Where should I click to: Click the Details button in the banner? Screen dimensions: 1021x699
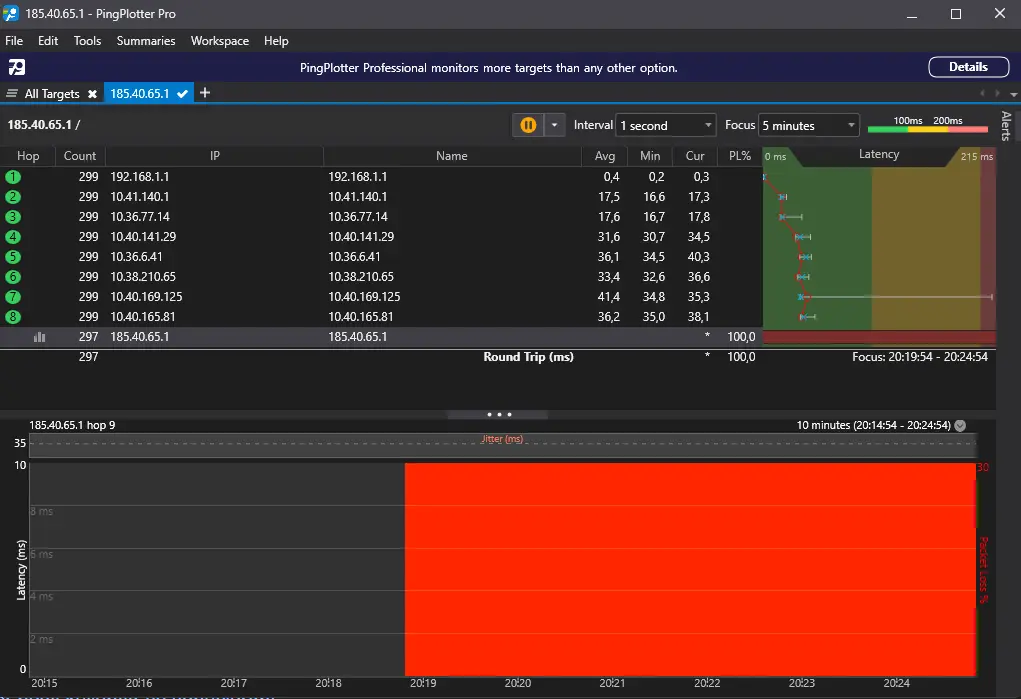click(x=968, y=67)
